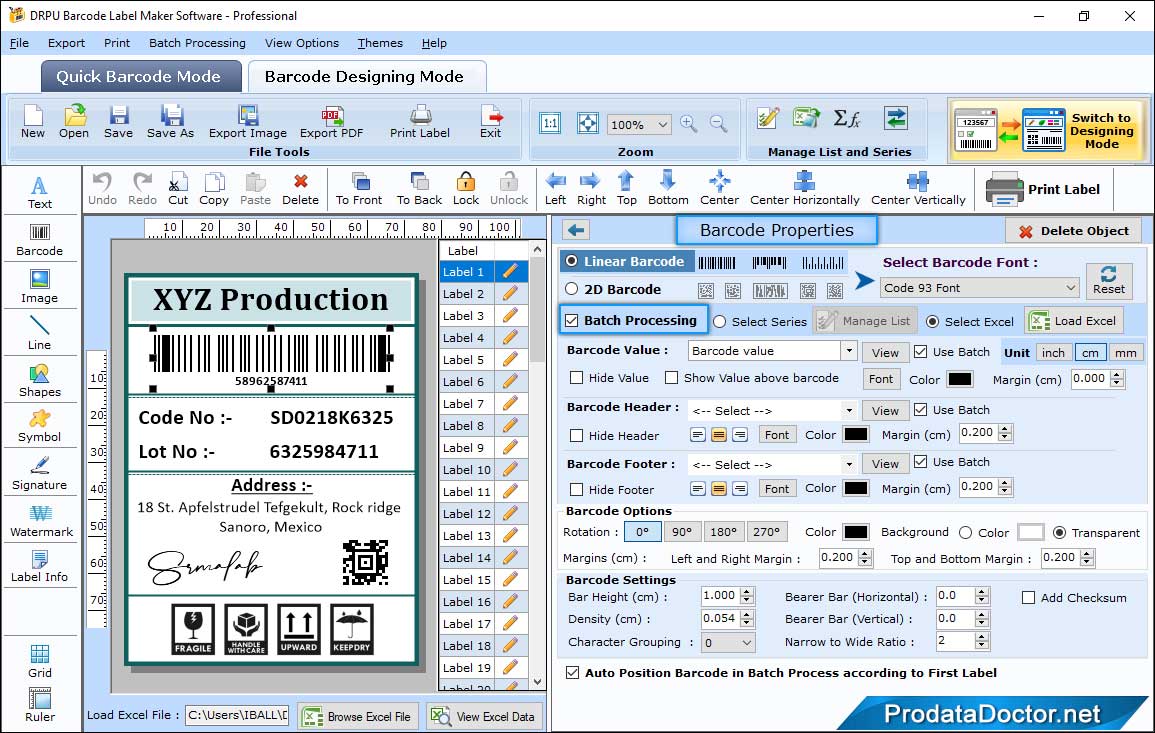Click the Load Excel button

pos(1074,320)
